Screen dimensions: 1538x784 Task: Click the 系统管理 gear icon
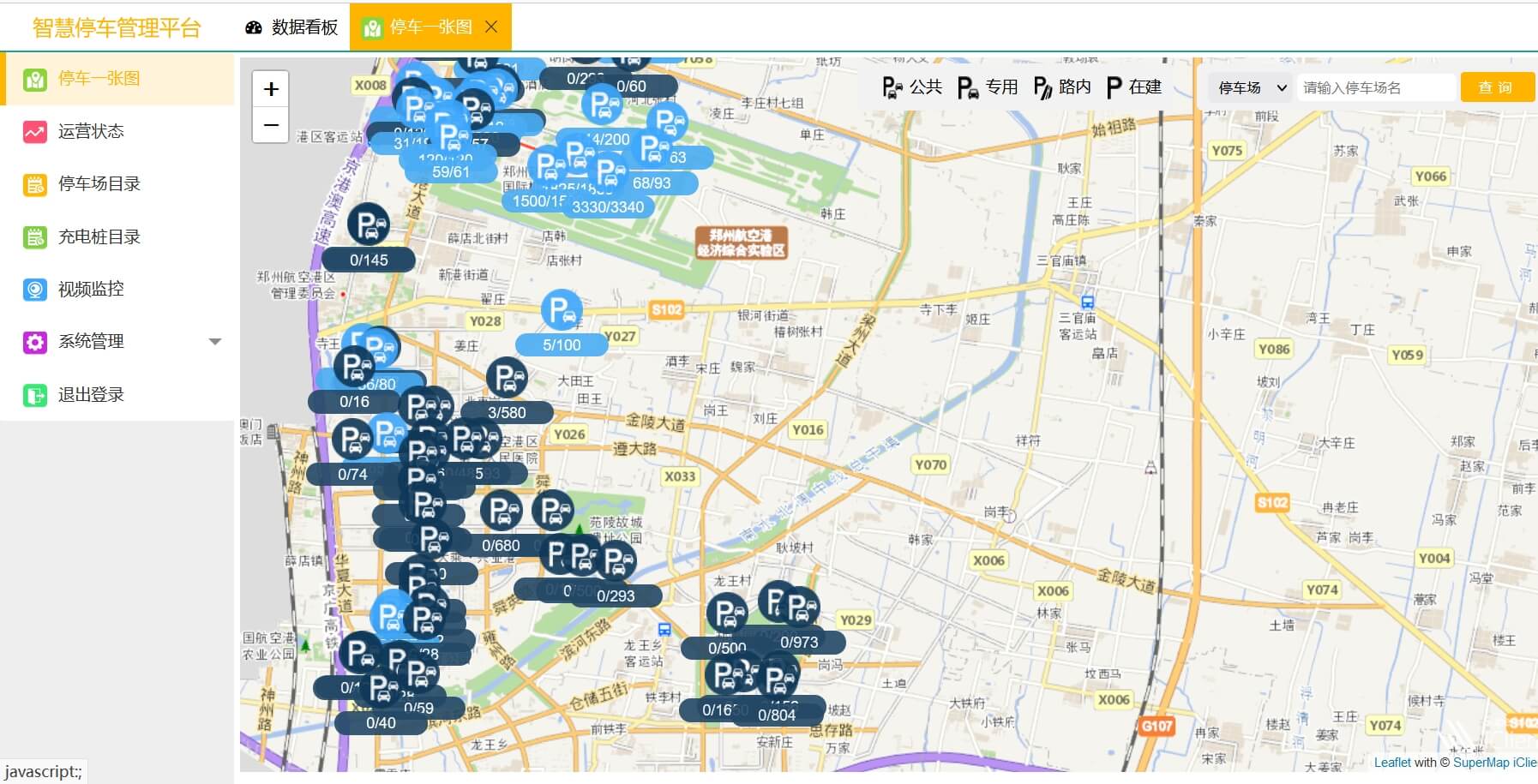(35, 343)
